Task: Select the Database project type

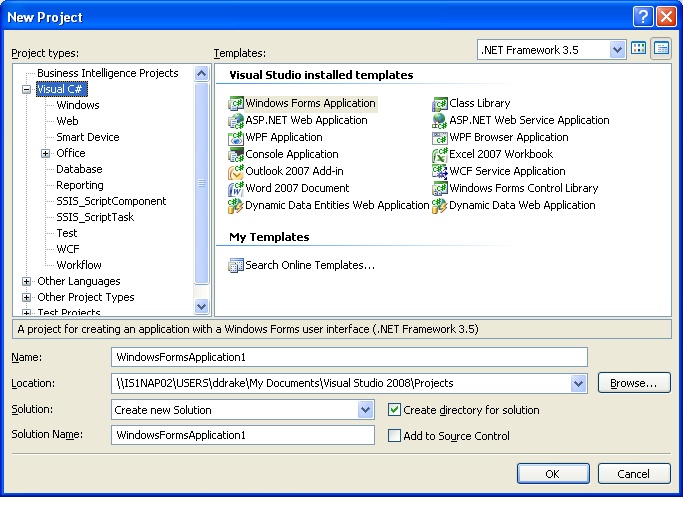Action: [x=79, y=169]
